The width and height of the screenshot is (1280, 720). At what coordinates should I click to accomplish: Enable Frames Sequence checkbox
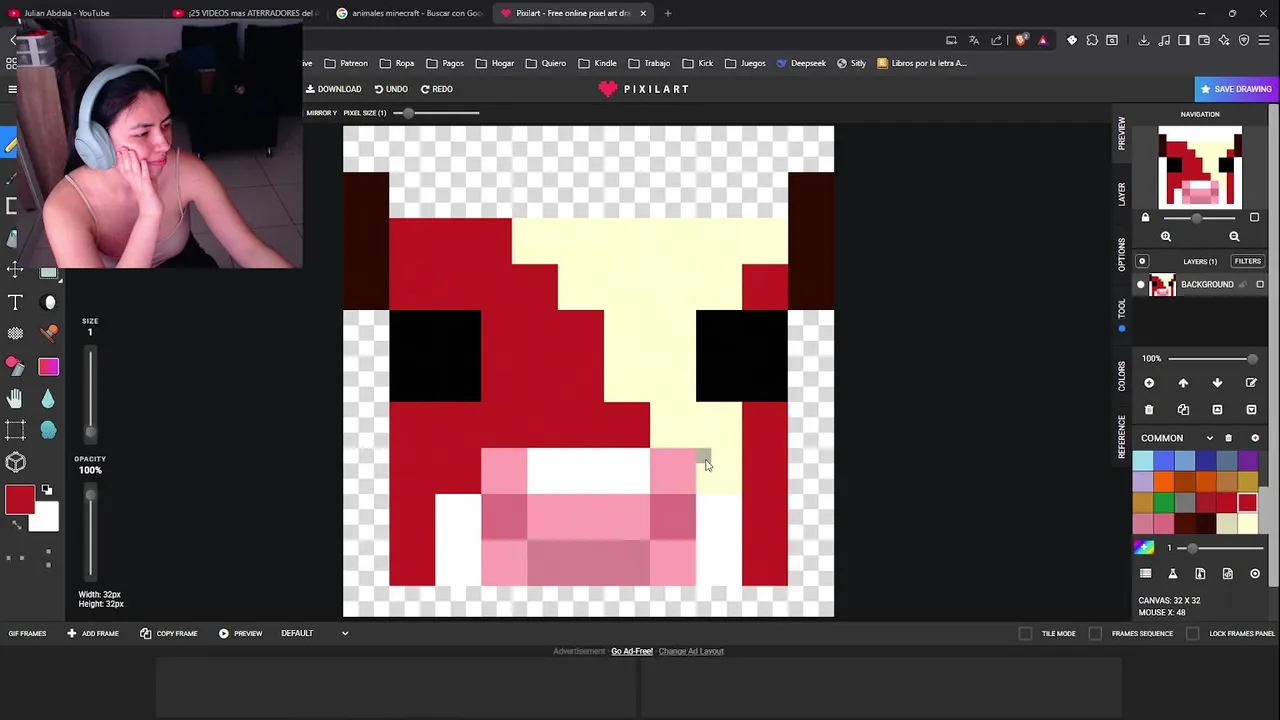[x=1095, y=633]
